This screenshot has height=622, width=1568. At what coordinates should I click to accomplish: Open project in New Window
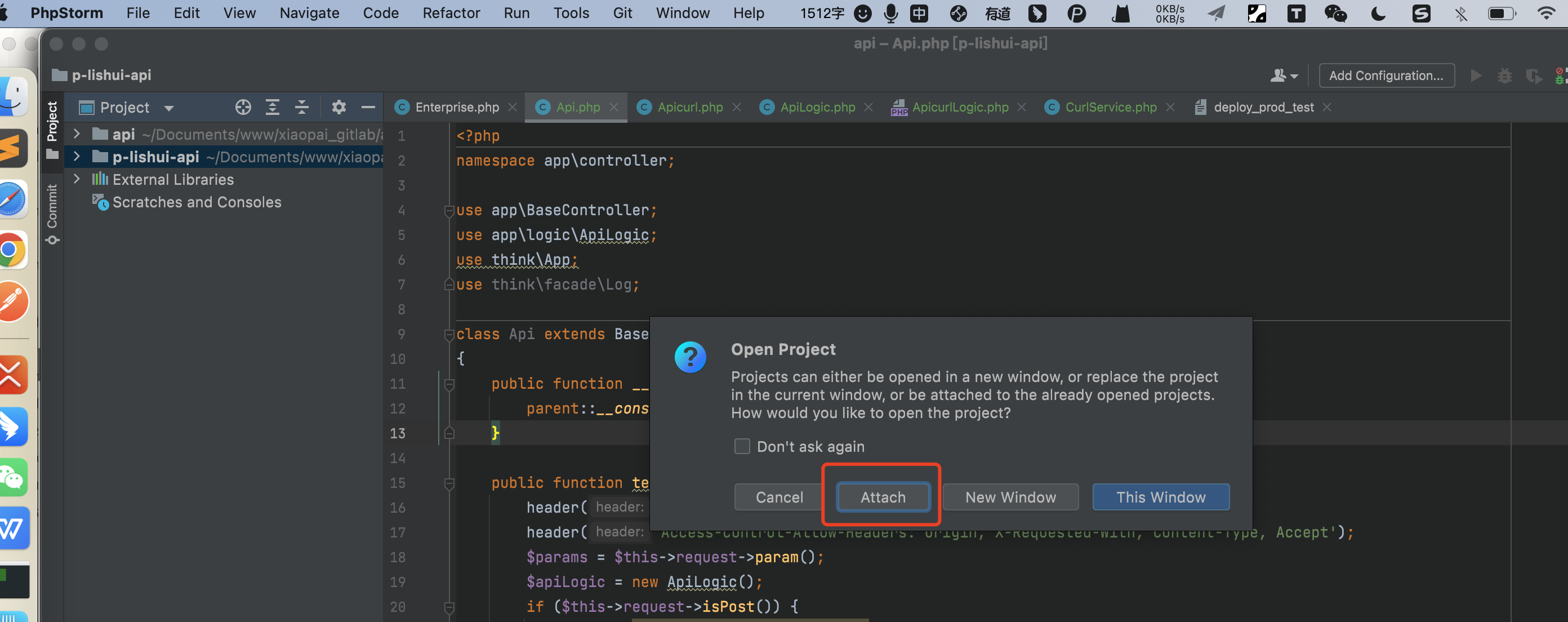point(1010,496)
